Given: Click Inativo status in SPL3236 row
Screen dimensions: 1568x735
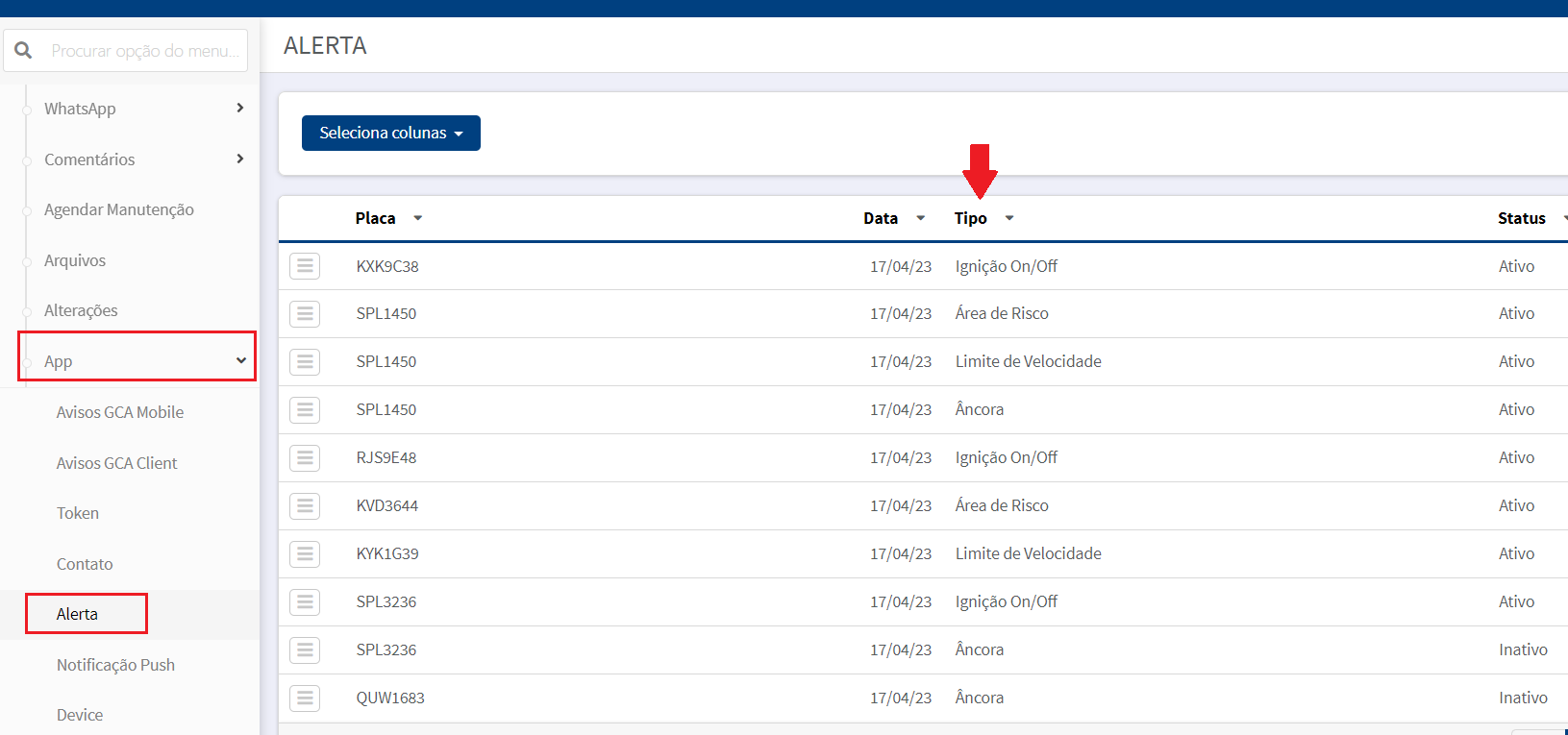Looking at the screenshot, I should point(1524,649).
